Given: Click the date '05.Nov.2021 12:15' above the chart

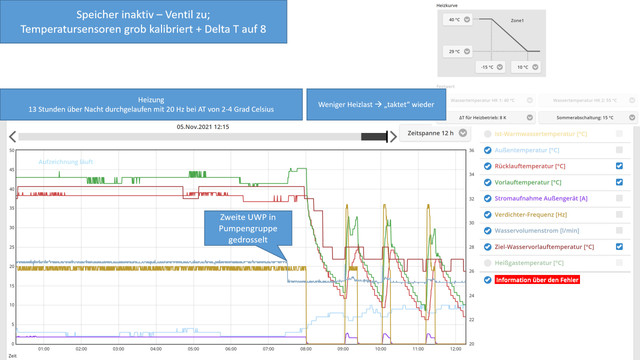Looking at the screenshot, I should [x=203, y=127].
